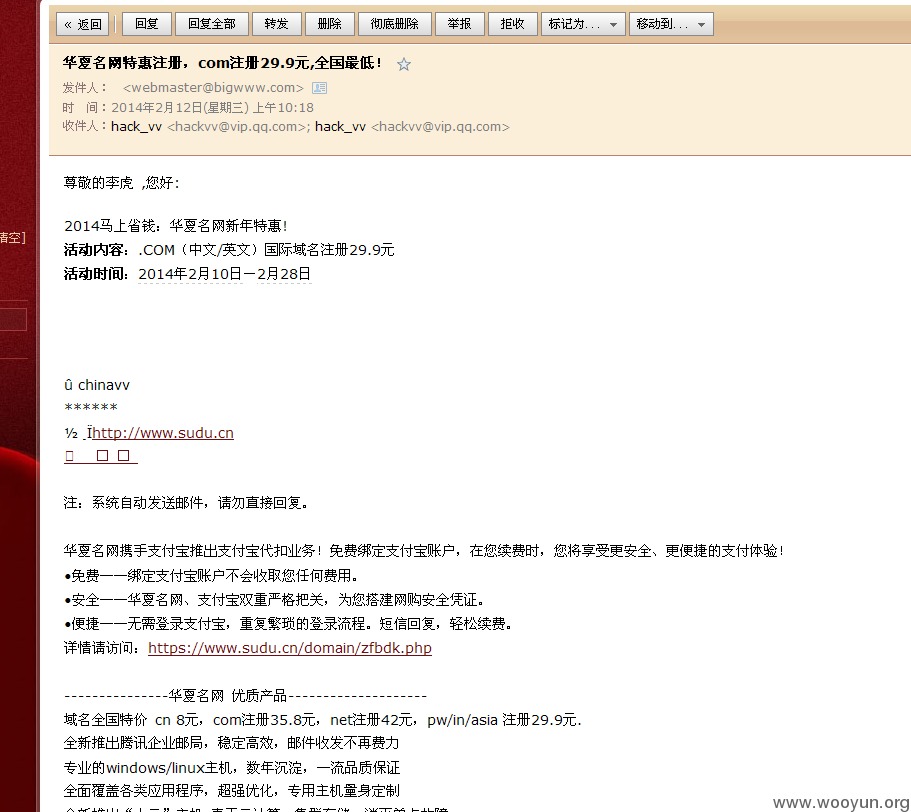Screen dimensions: 911x812
Task: Open sender contact card icon
Action: [320, 88]
